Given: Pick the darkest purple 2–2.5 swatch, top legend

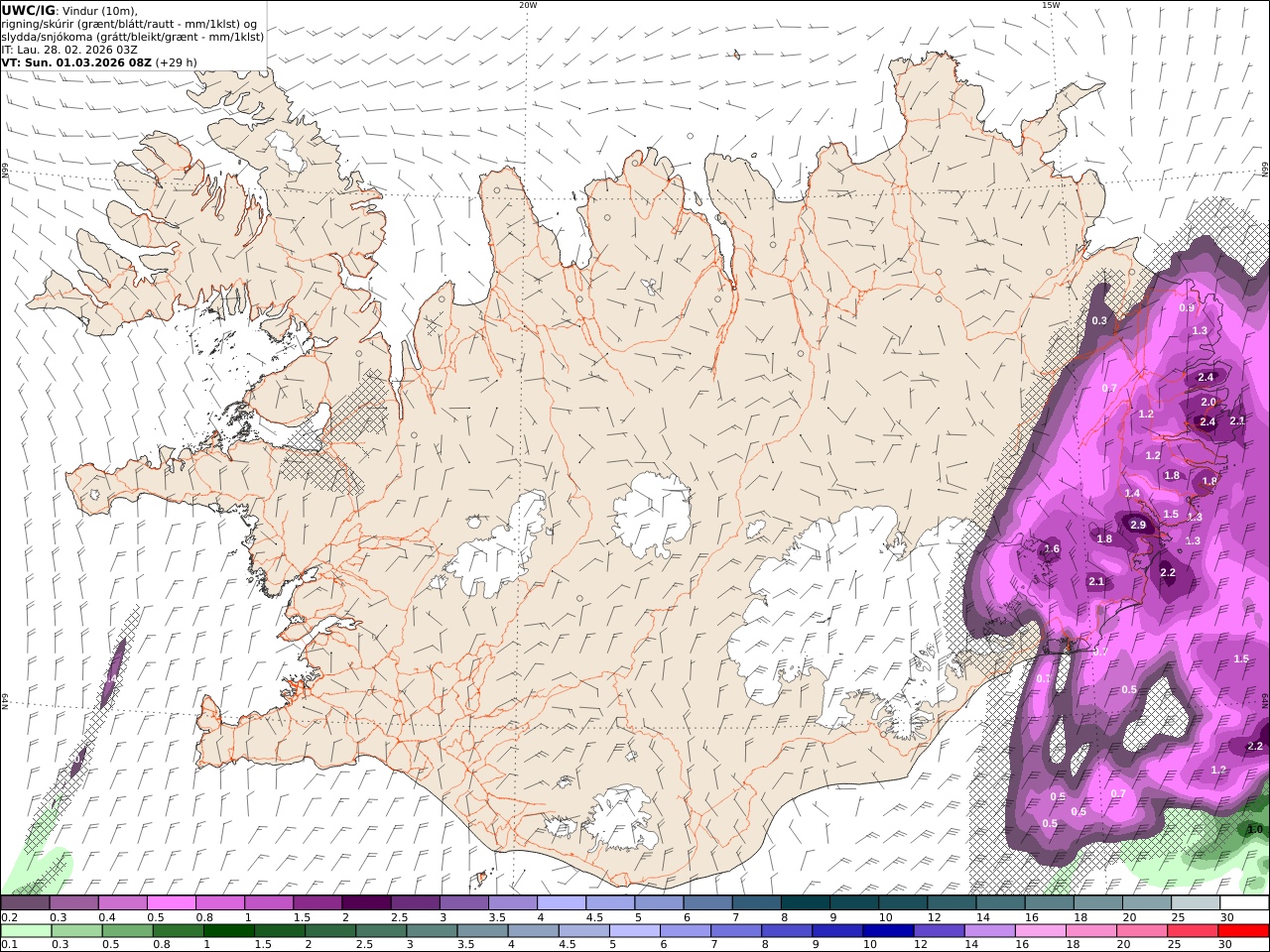Looking at the screenshot, I should [366, 903].
